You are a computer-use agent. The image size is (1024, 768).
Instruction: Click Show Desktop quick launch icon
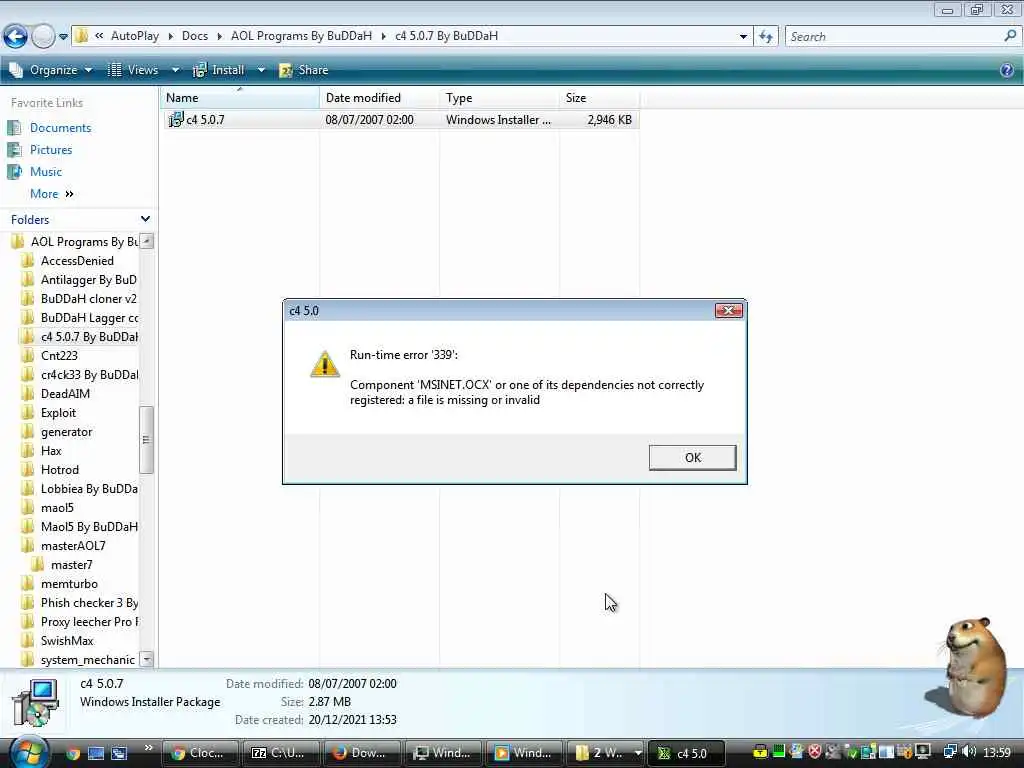pyautogui.click(x=96, y=754)
